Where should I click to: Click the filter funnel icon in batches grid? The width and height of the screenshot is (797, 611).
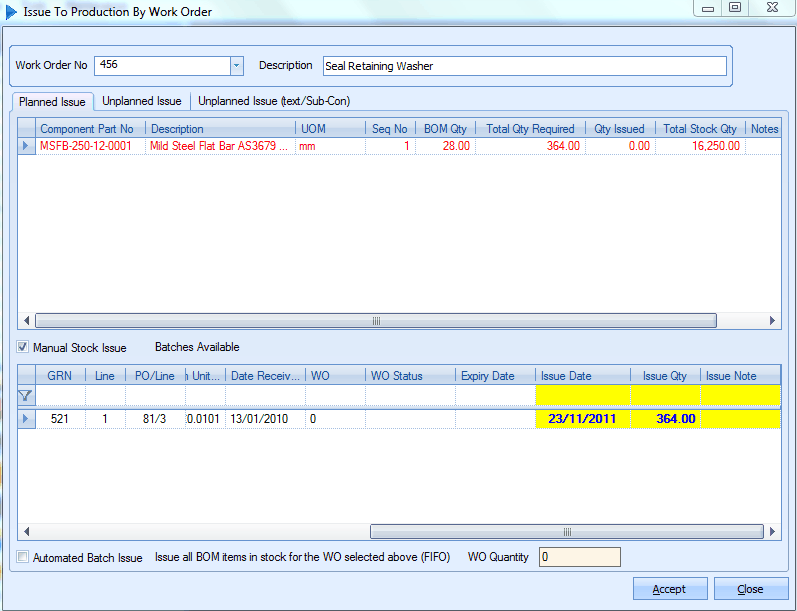(26, 396)
